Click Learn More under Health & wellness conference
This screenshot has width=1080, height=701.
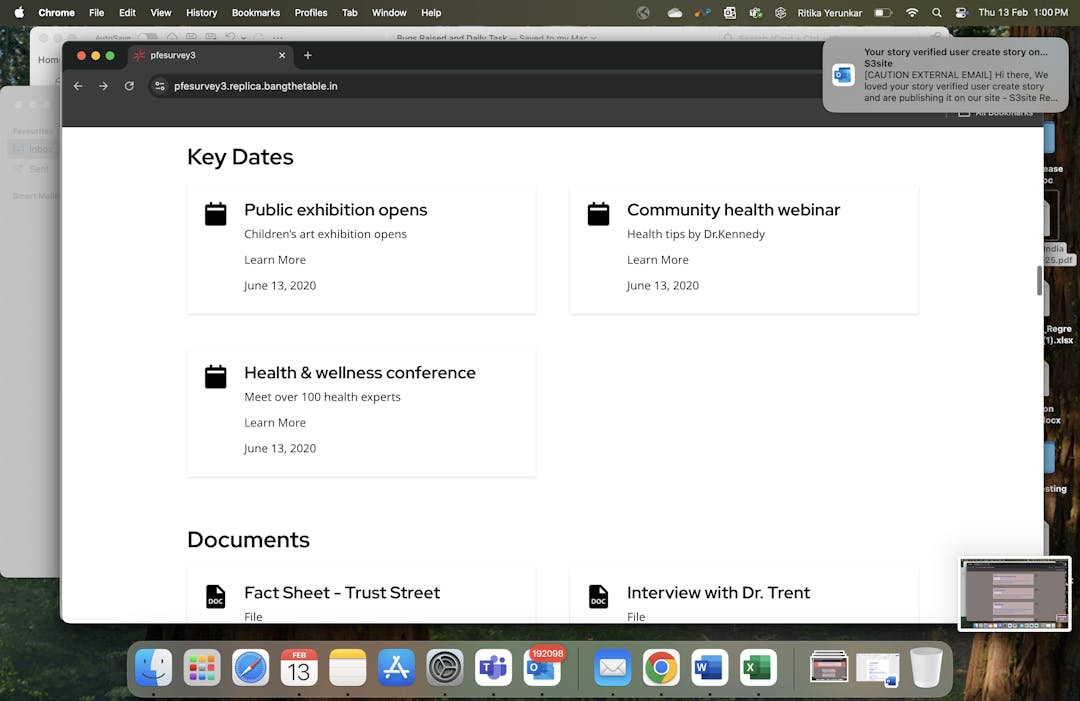pyautogui.click(x=275, y=423)
